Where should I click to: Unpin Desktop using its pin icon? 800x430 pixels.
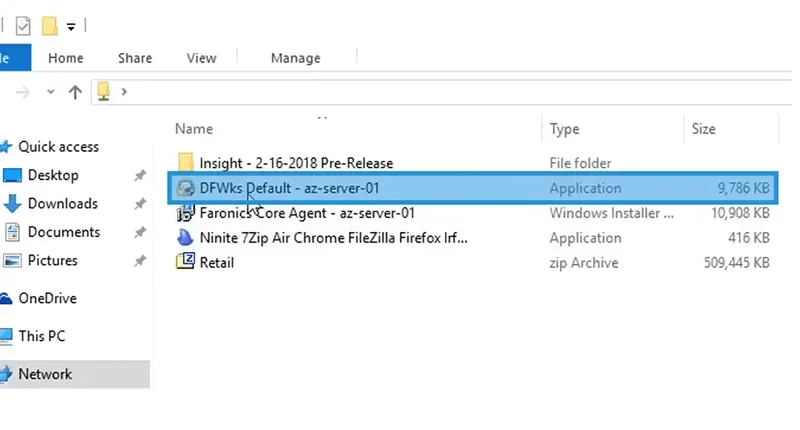click(140, 175)
